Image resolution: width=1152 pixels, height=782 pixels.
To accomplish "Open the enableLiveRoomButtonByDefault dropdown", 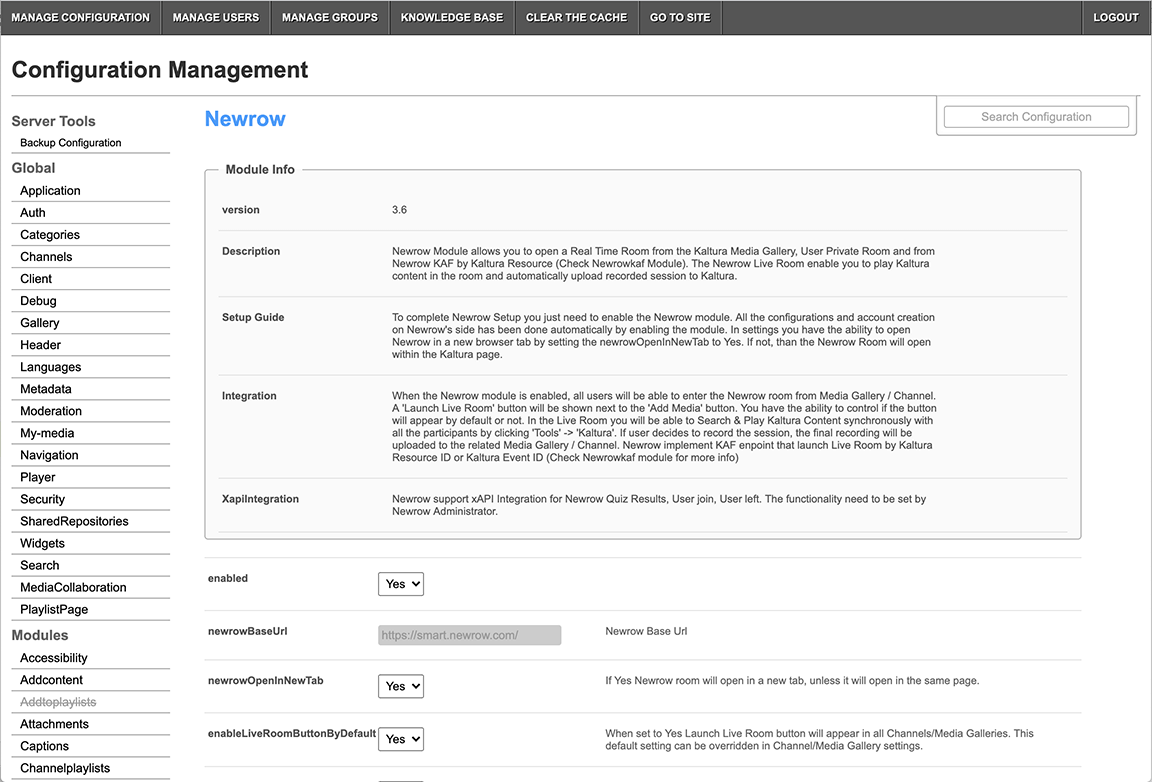I will coord(401,739).
